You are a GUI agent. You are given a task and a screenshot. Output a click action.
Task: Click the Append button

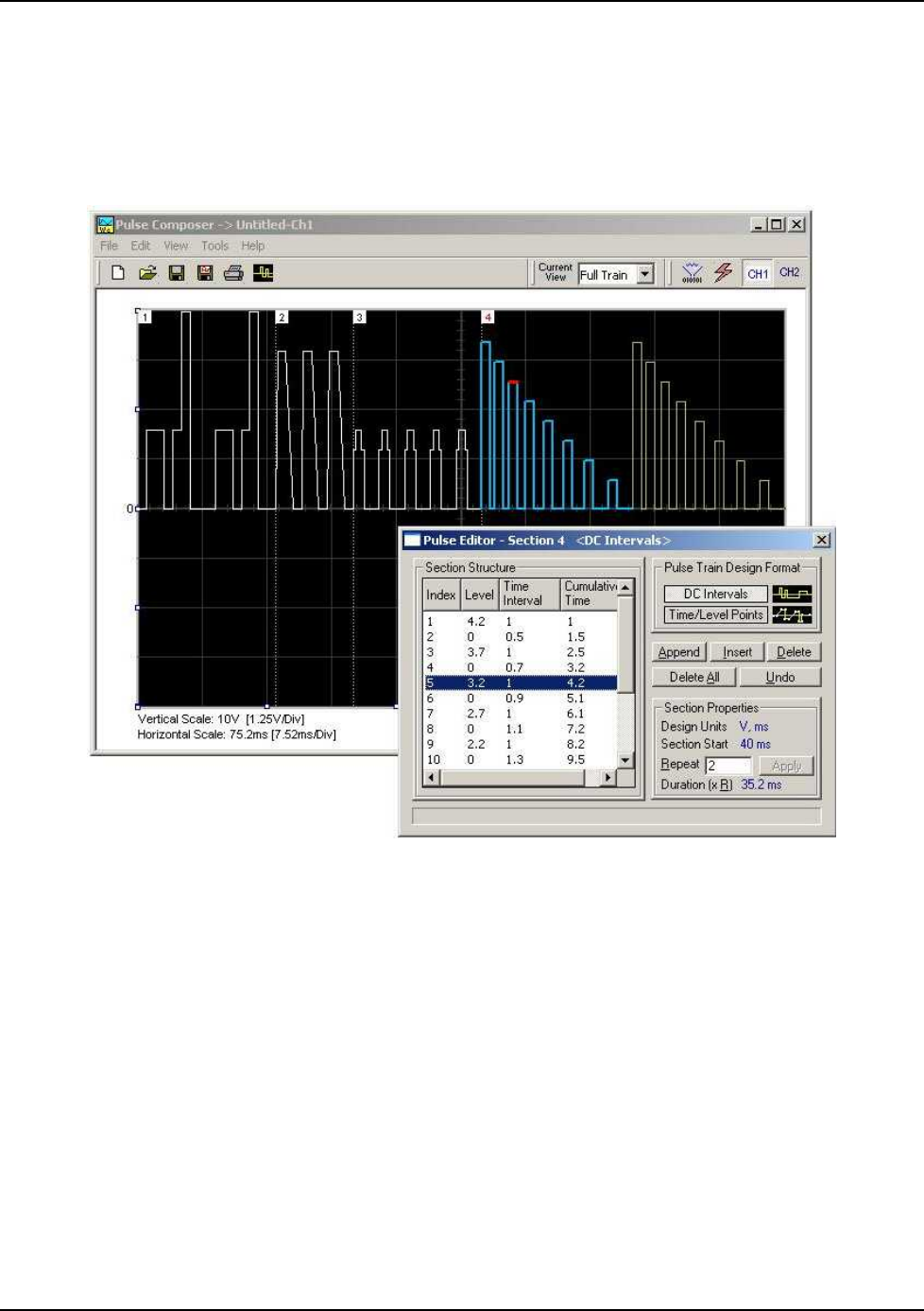coord(678,652)
